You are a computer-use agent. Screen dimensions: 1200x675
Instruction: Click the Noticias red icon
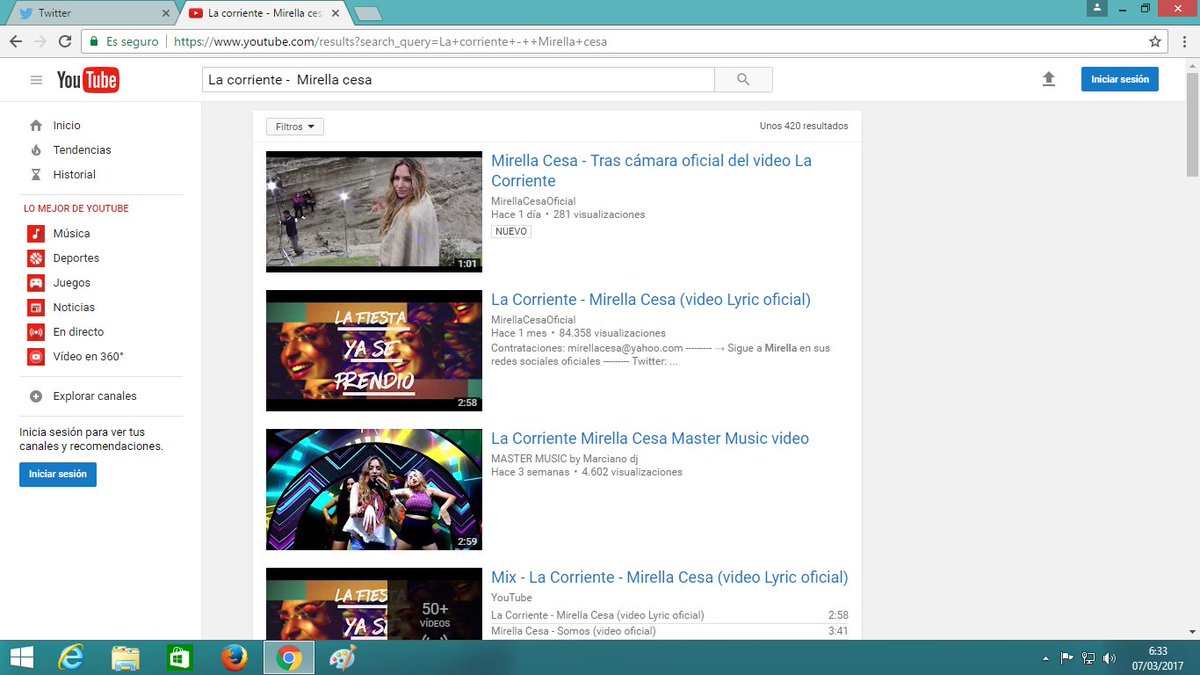[36, 307]
